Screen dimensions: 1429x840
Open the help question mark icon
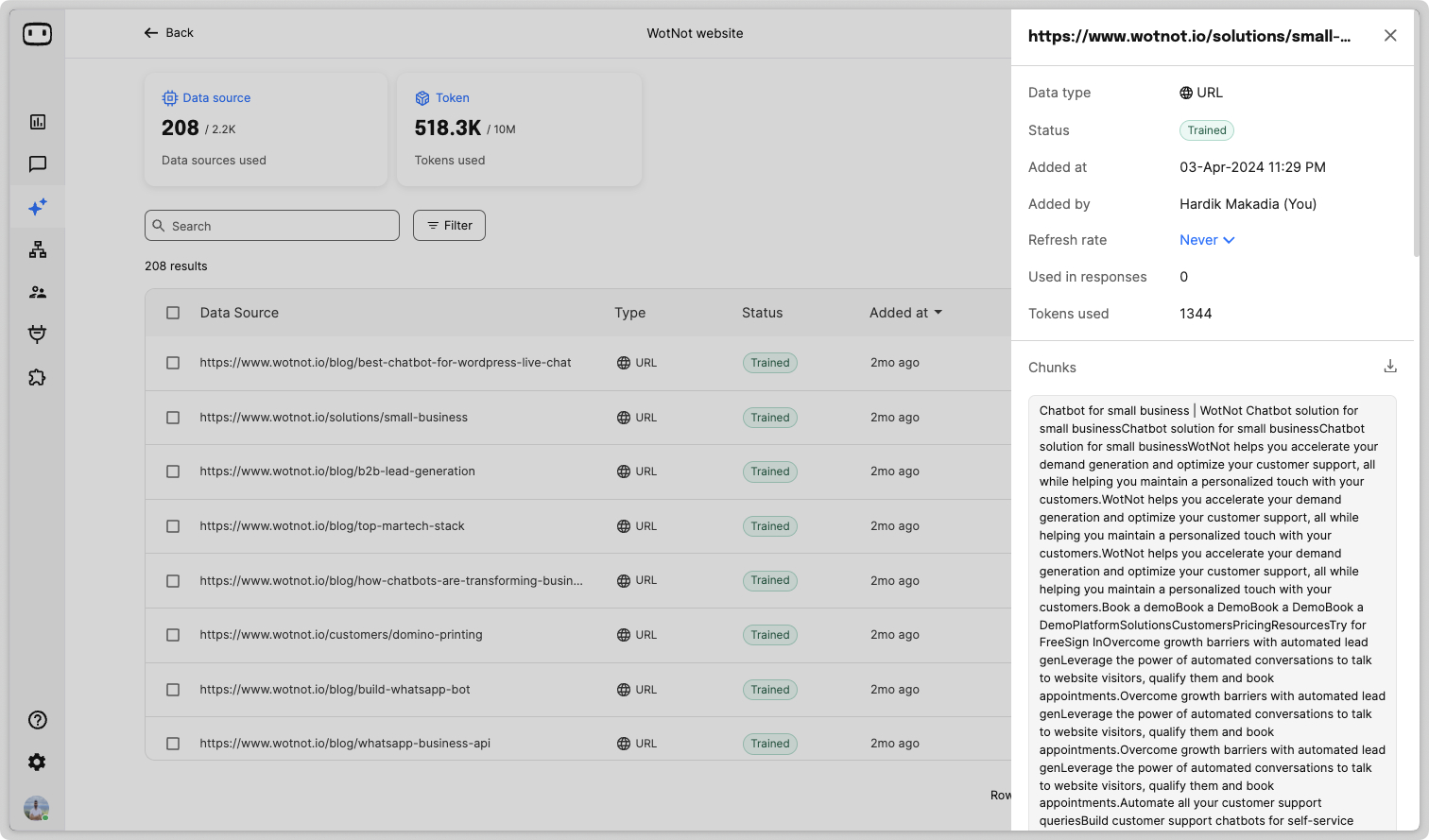pos(38,720)
